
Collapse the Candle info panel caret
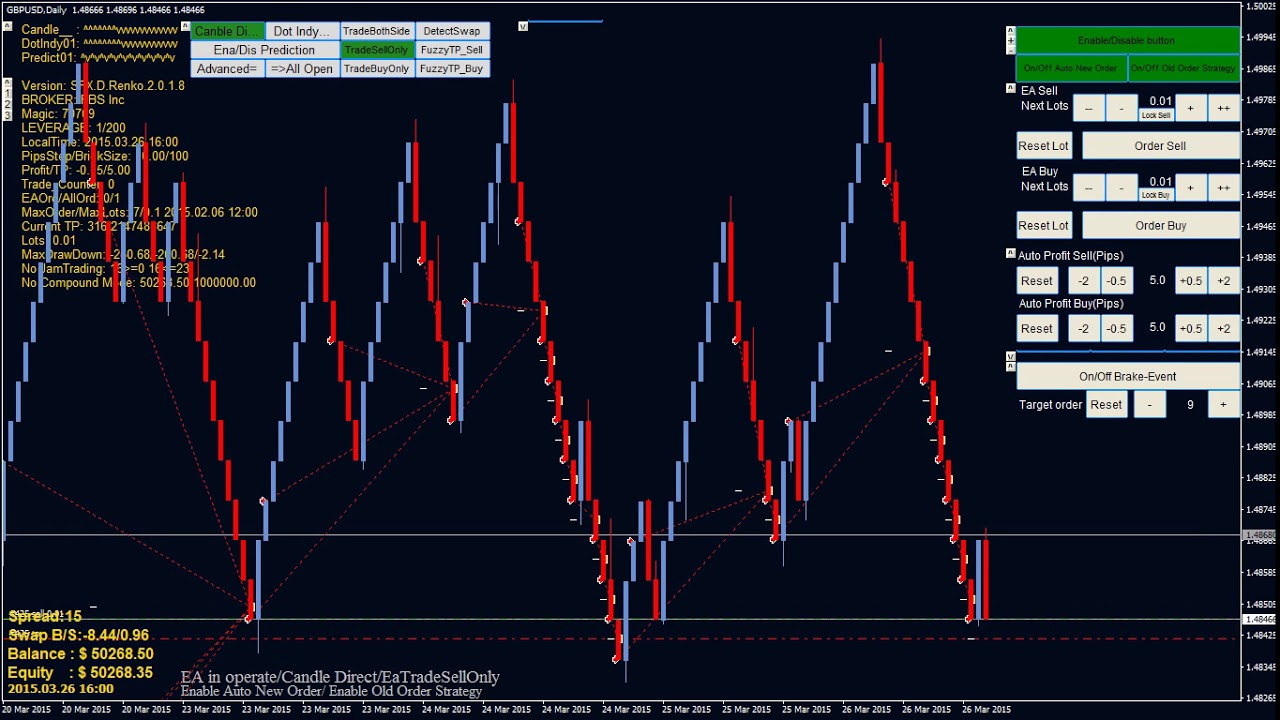pos(8,28)
